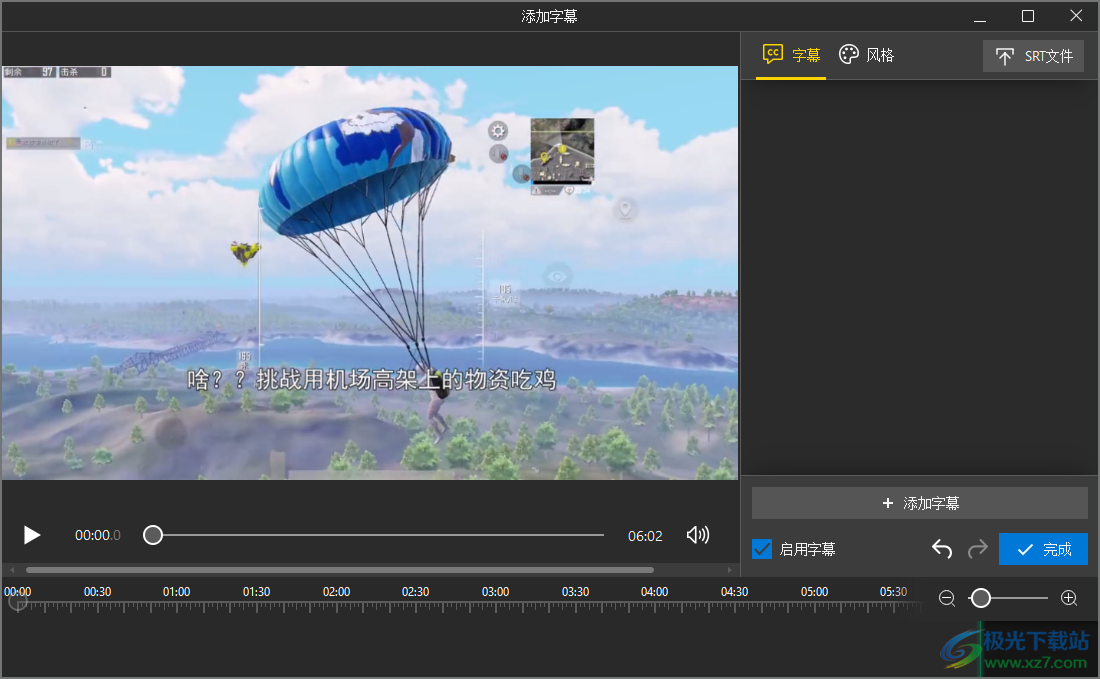This screenshot has height=679, width=1100.
Task: Maximize the 添加字幕 window
Action: click(x=1028, y=16)
